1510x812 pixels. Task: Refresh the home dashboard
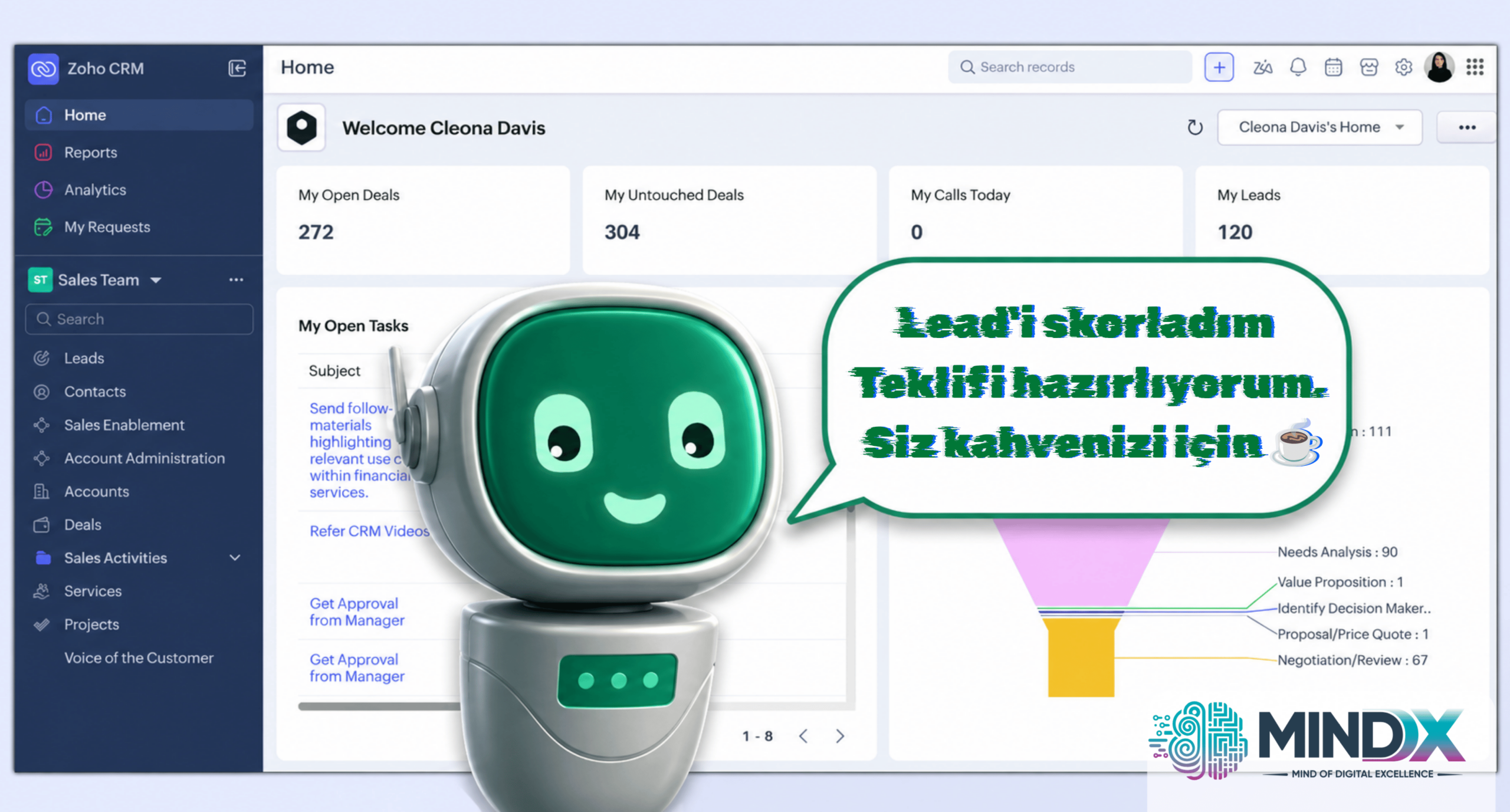point(1195,127)
